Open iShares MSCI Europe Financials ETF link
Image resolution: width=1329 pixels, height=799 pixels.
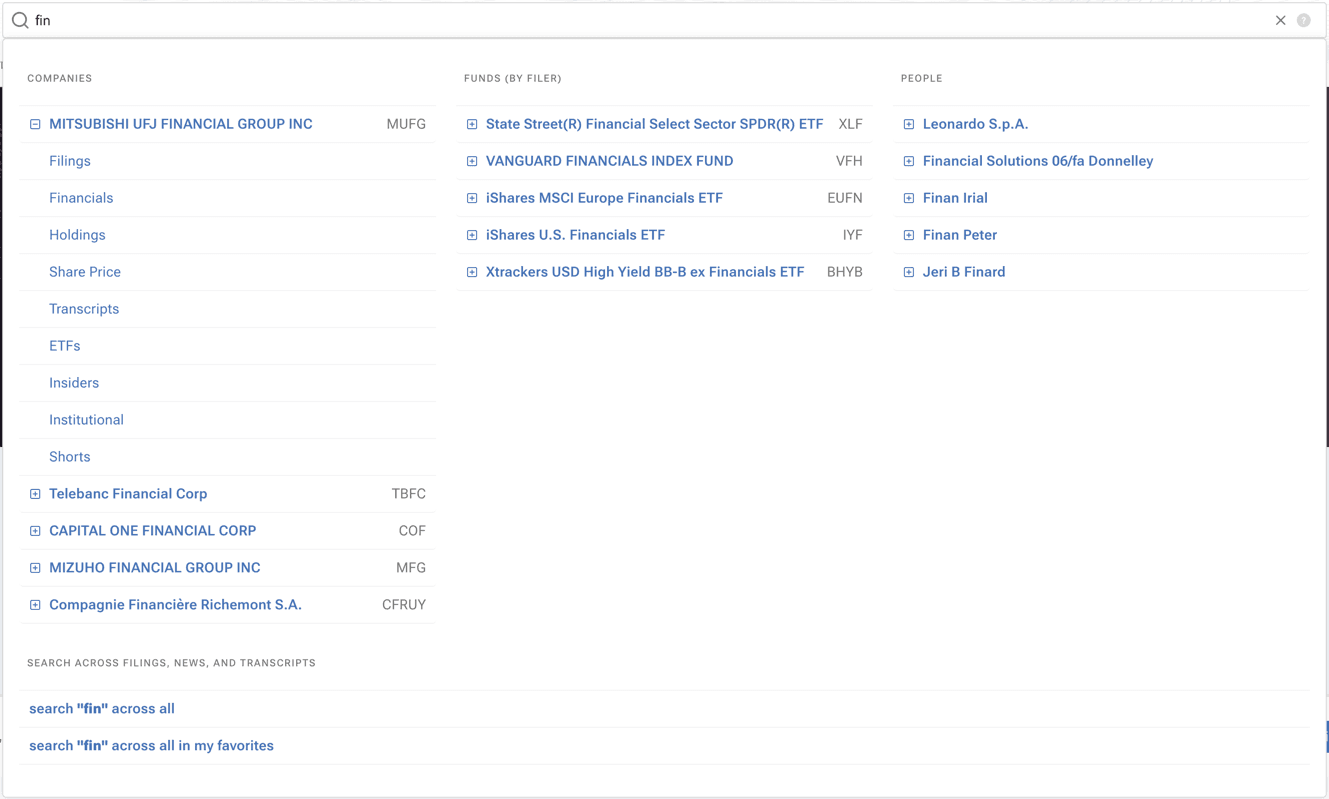click(604, 198)
